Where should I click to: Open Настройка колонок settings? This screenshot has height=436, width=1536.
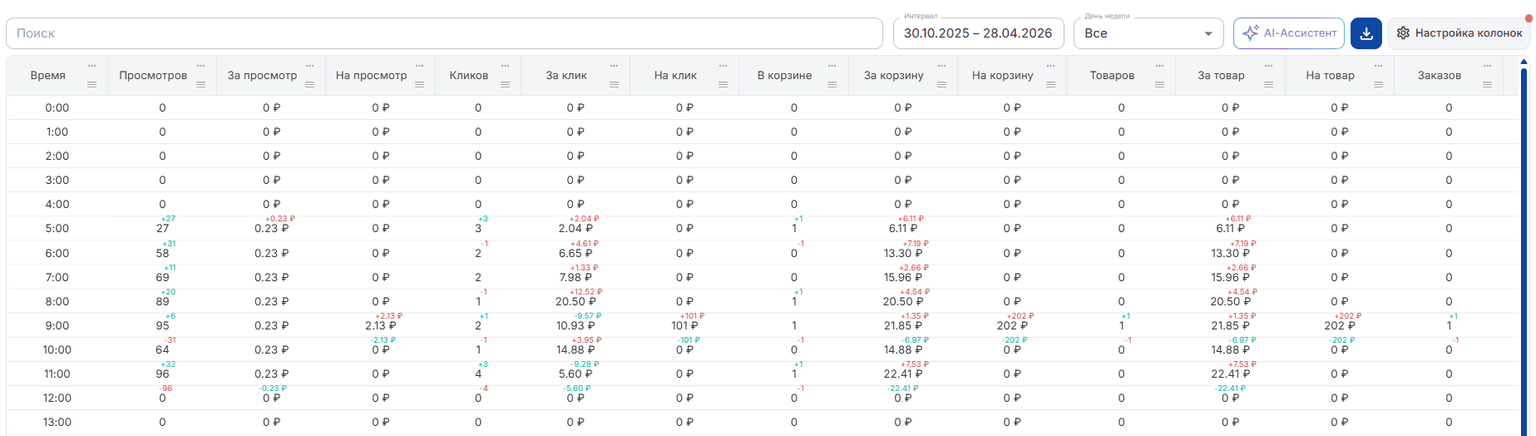coord(1459,33)
